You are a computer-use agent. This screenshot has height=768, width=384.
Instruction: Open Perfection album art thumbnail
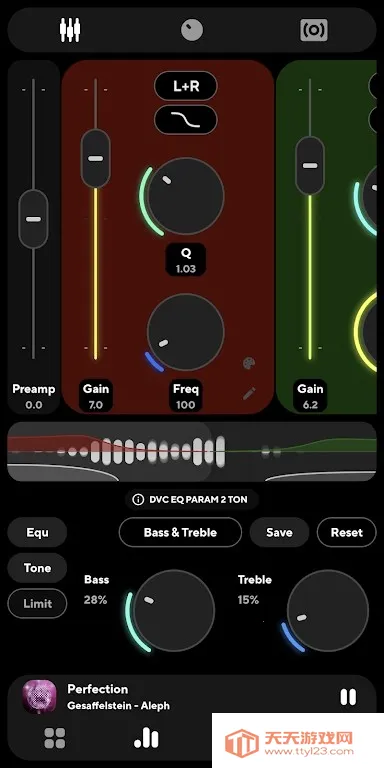[39, 696]
